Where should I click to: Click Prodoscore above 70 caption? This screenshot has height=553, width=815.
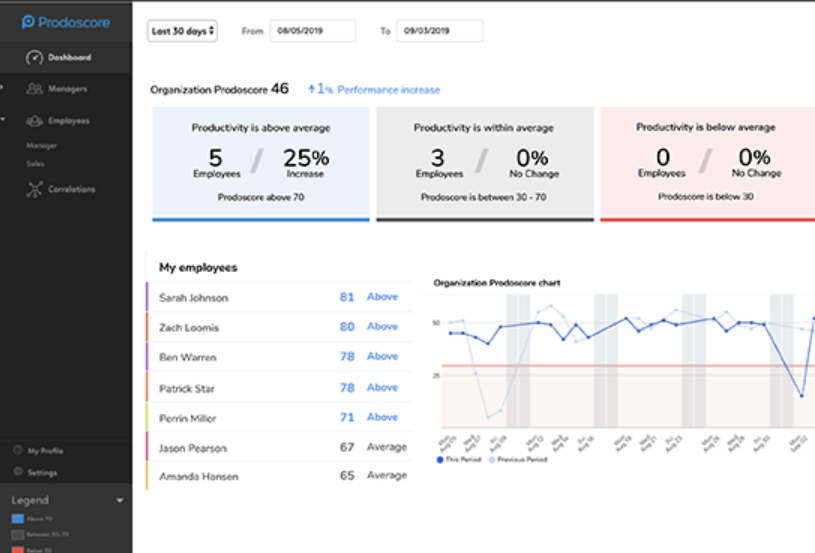261,197
